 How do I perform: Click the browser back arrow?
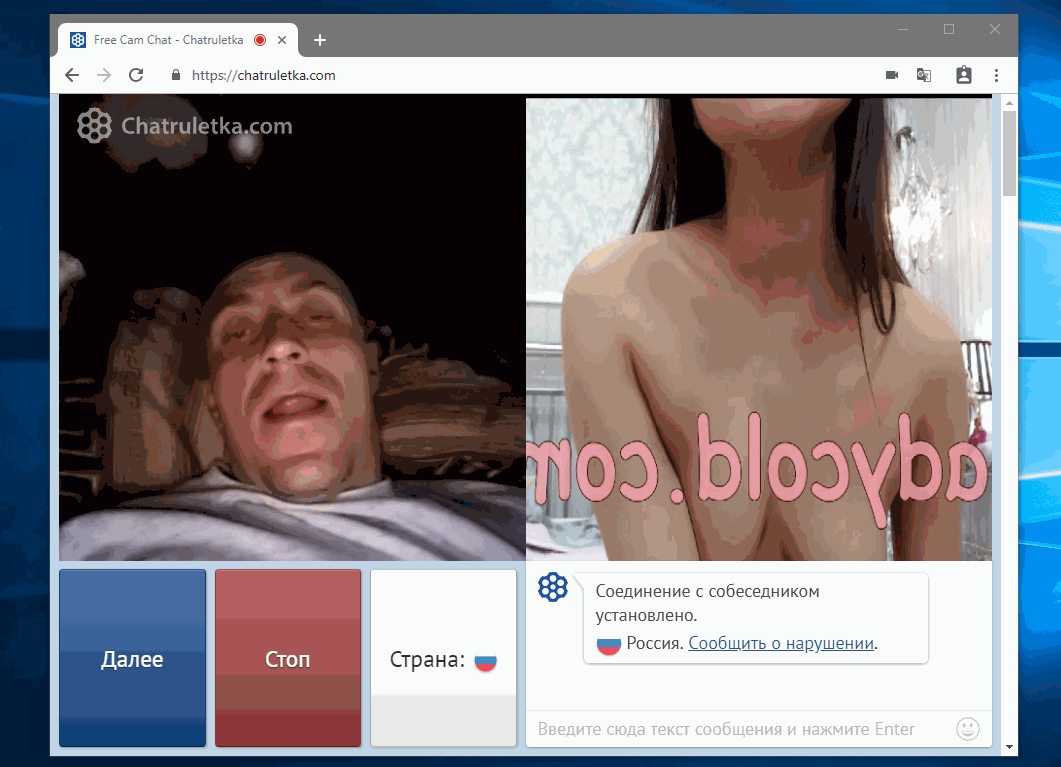coord(72,75)
